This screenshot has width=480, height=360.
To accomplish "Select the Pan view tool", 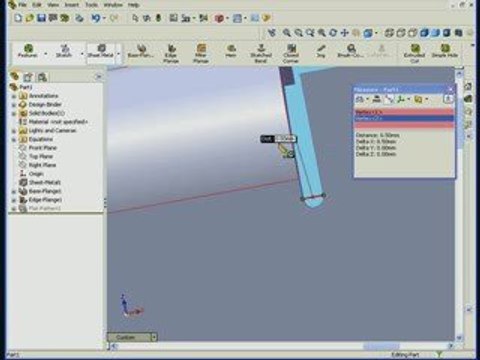I will click(x=345, y=33).
